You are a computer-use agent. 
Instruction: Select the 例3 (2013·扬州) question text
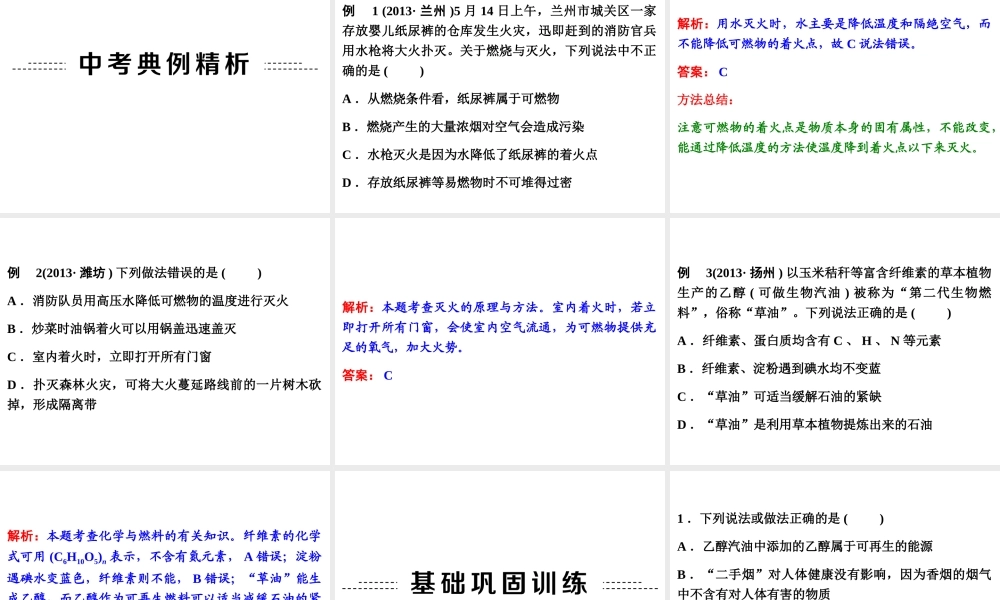[834, 293]
